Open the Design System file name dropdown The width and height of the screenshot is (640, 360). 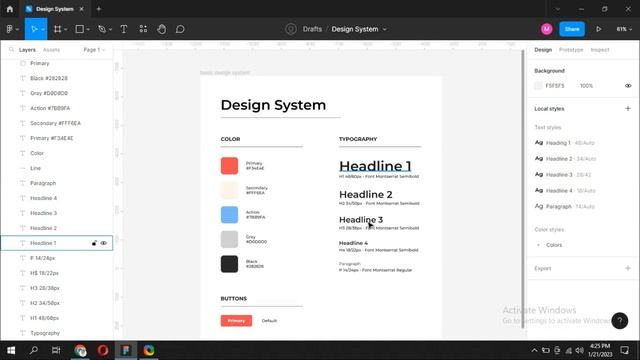(x=384, y=29)
